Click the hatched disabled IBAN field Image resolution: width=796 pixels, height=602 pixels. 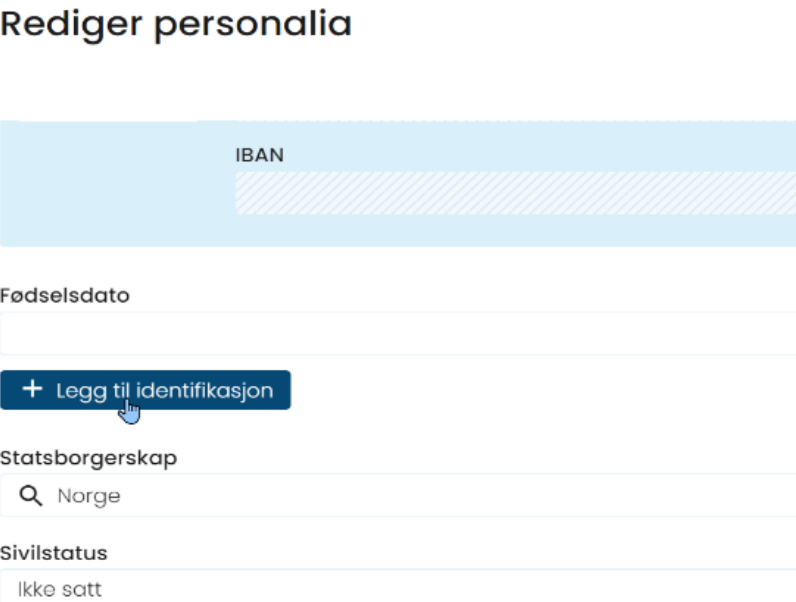click(516, 193)
